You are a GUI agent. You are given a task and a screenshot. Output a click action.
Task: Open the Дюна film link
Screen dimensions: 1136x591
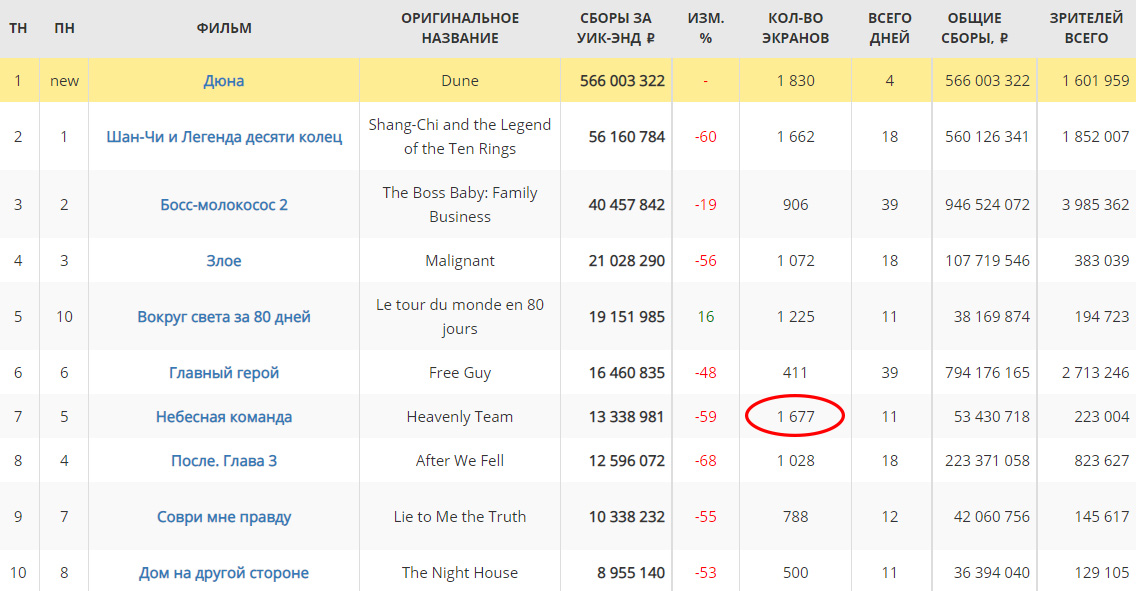223,80
